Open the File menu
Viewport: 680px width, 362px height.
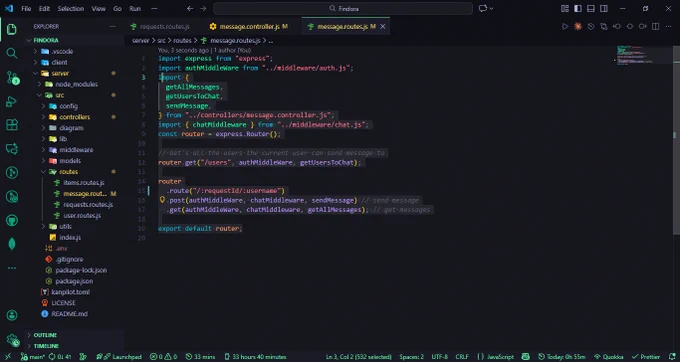[26, 9]
